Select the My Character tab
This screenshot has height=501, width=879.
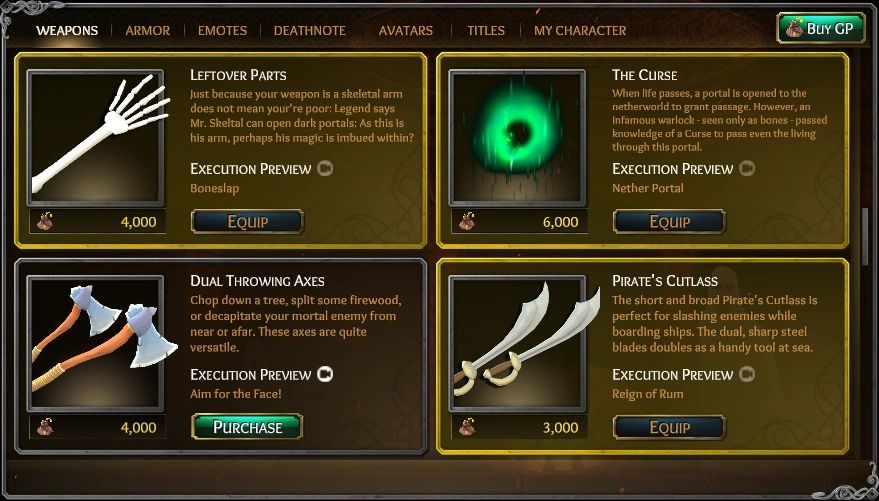tap(580, 30)
